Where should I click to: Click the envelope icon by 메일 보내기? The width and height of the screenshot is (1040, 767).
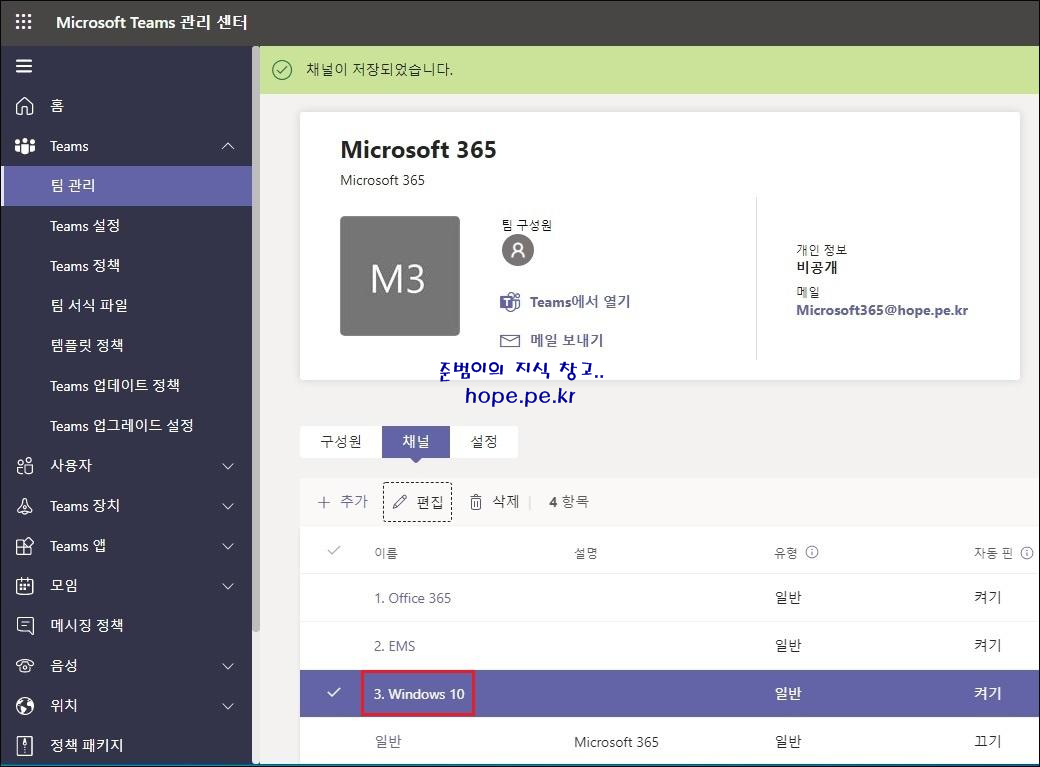(x=509, y=341)
